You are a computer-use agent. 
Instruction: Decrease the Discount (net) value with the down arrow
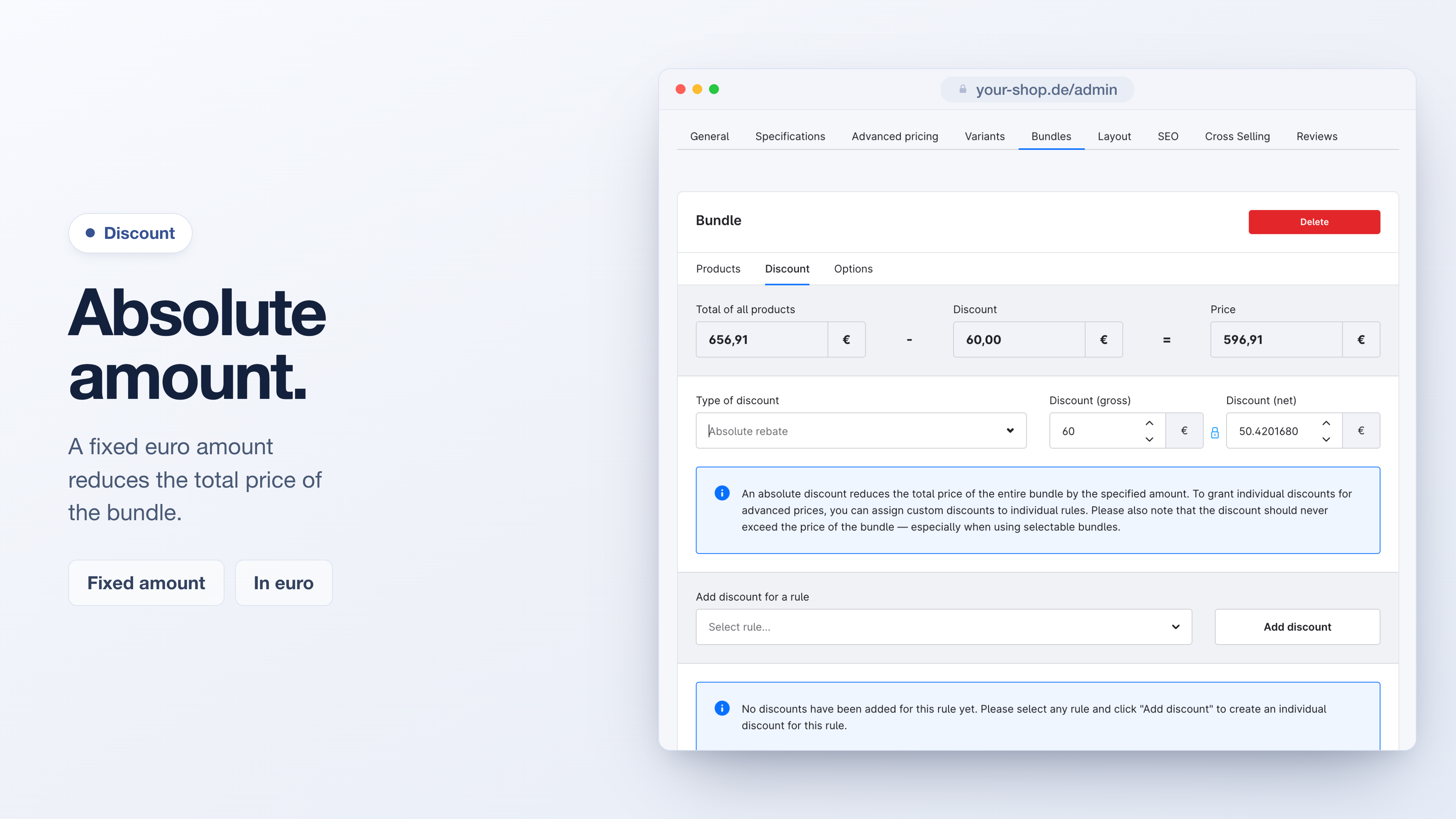coord(1326,439)
